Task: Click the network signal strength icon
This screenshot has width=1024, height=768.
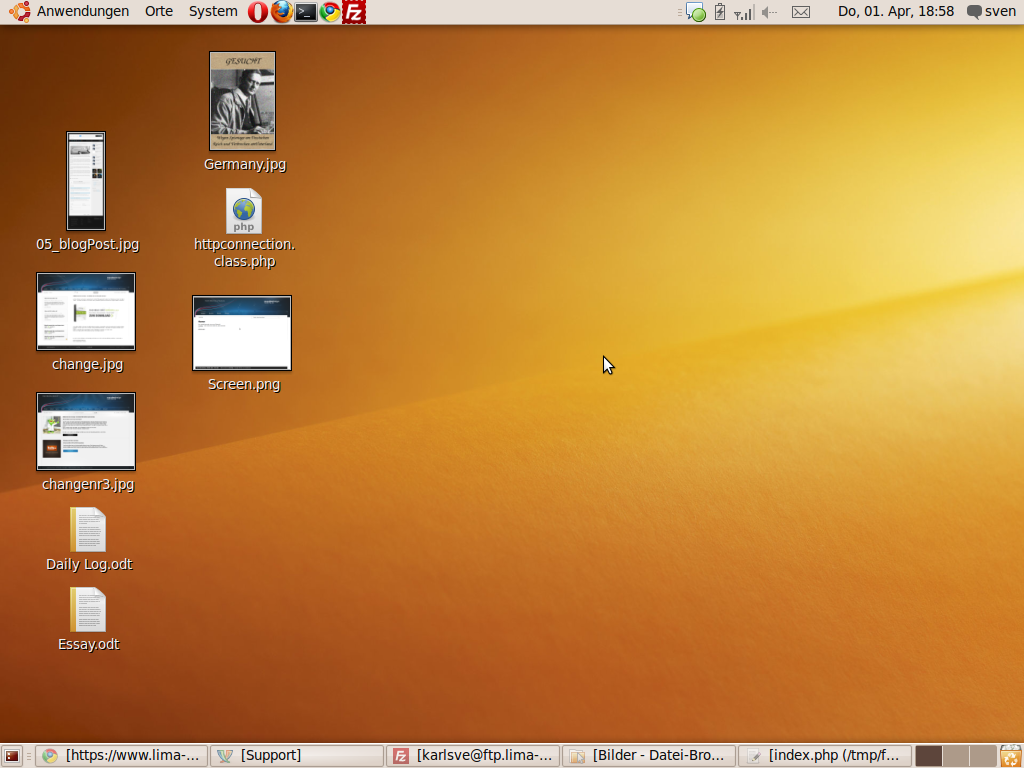Action: (744, 12)
